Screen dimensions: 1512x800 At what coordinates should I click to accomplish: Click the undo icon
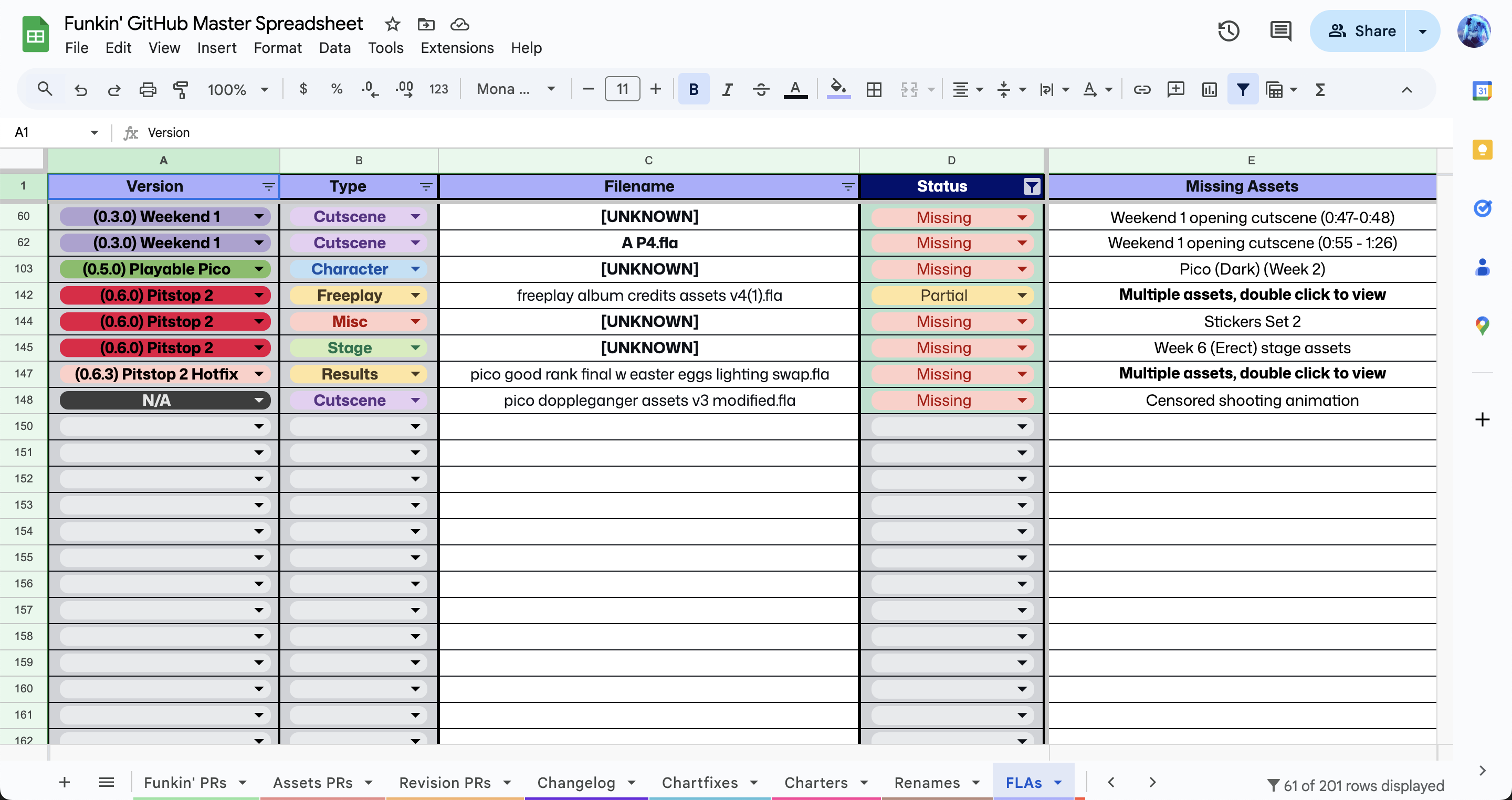click(x=80, y=89)
